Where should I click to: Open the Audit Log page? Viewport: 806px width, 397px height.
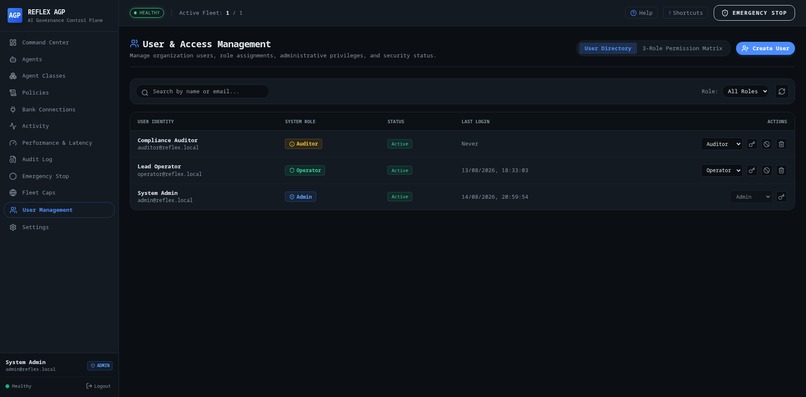[59, 159]
